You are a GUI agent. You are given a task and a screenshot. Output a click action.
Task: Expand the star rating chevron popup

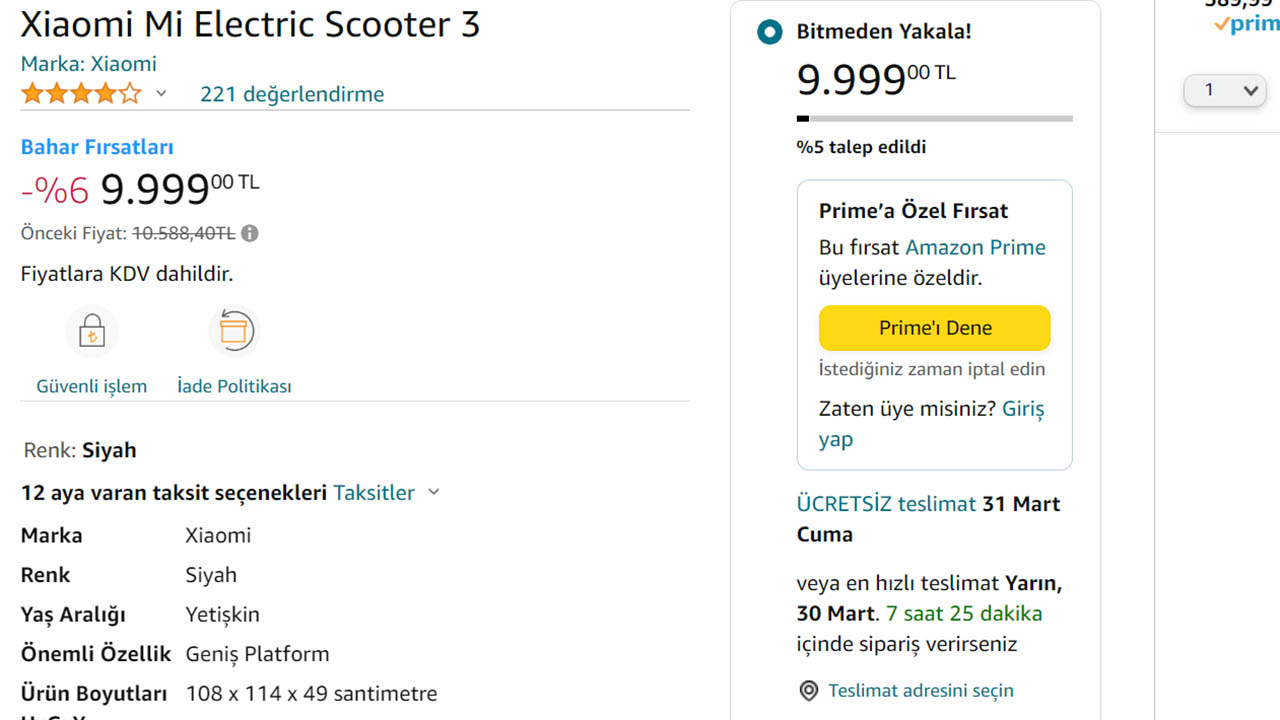161,94
